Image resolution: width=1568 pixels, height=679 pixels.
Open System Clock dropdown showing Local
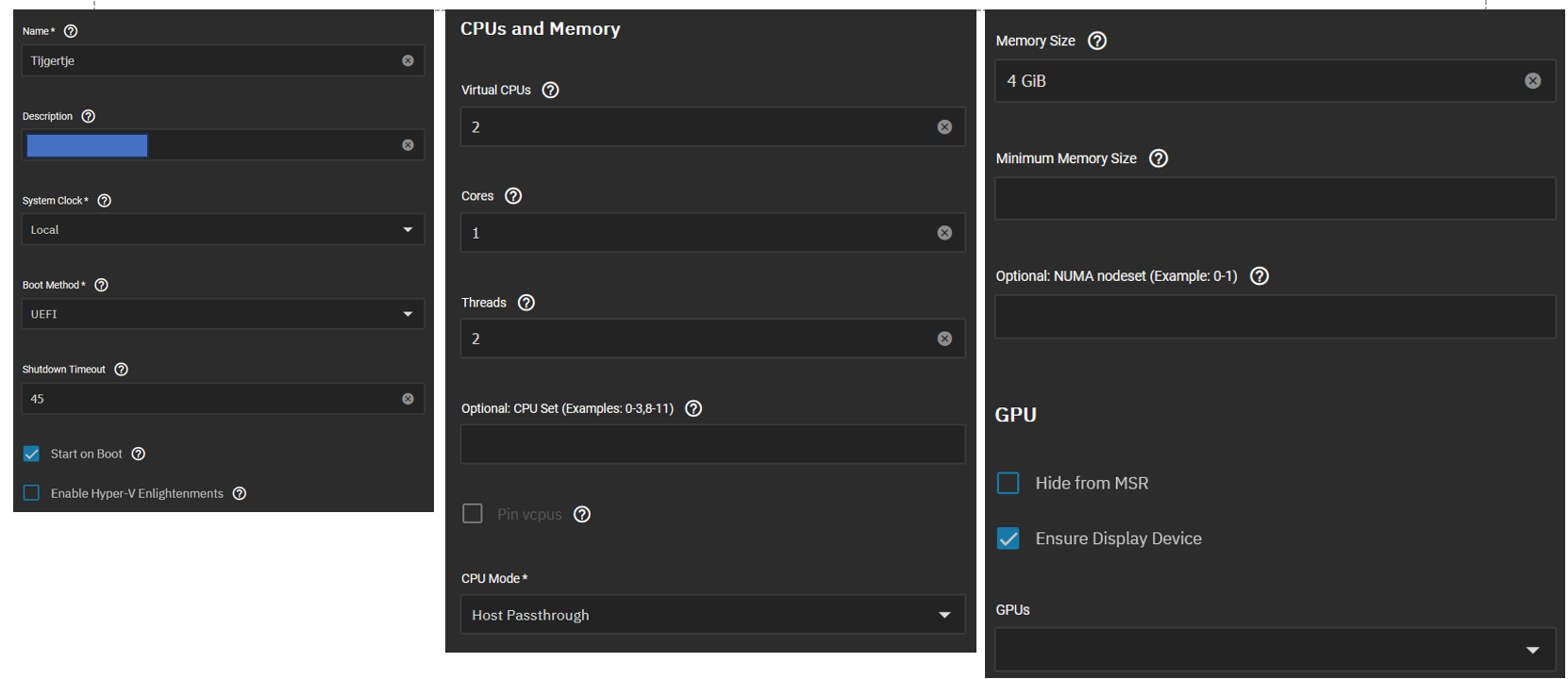[223, 229]
